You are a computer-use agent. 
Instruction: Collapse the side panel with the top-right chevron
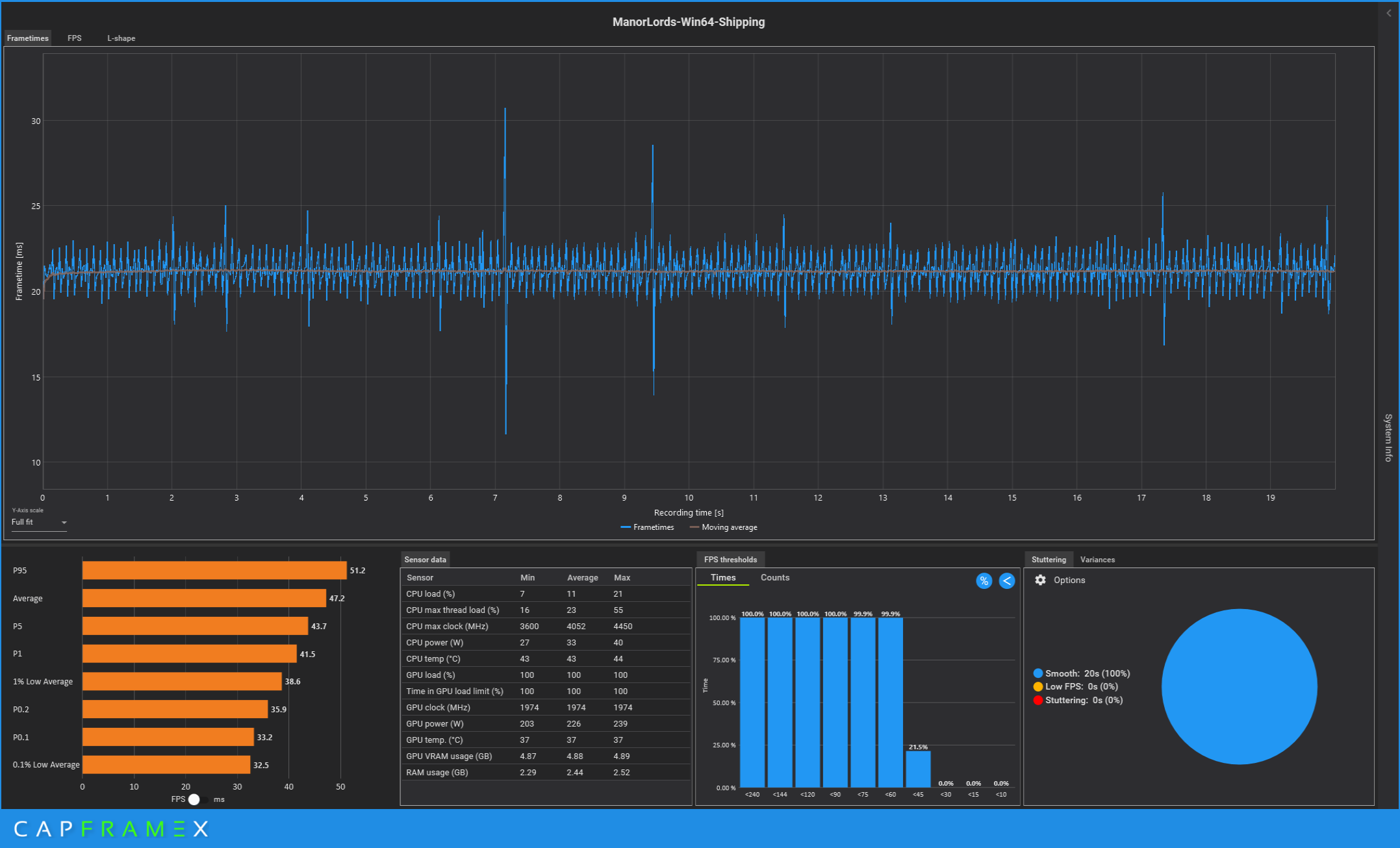tap(1388, 13)
